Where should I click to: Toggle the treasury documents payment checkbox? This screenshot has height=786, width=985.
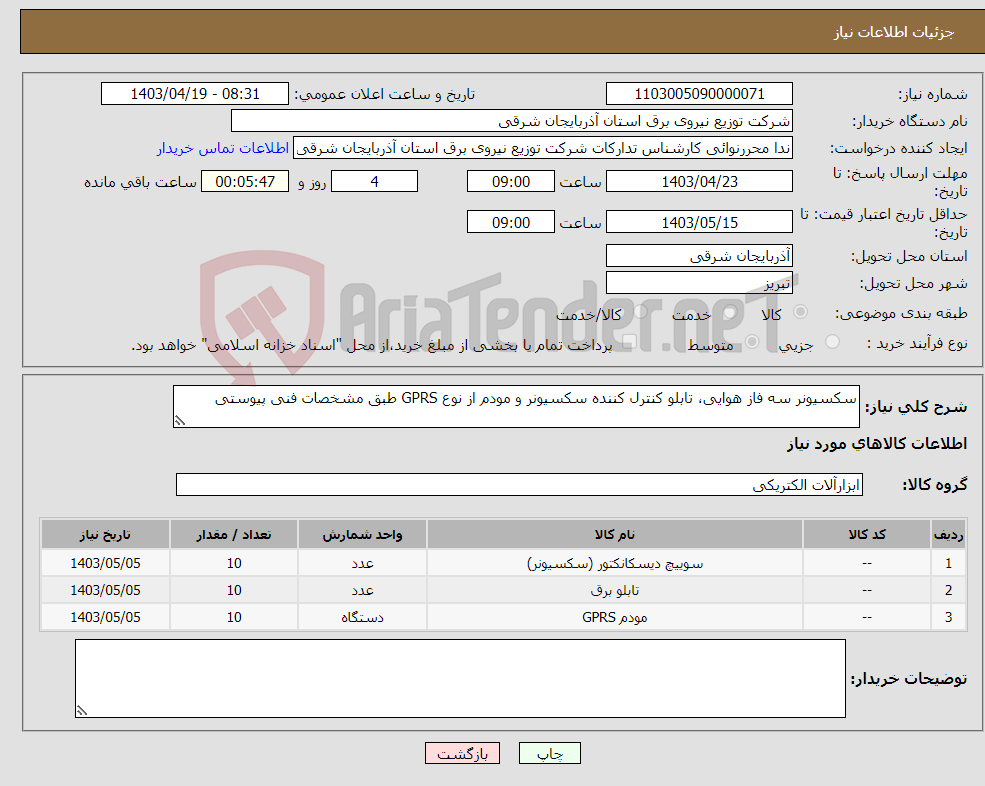[629, 342]
